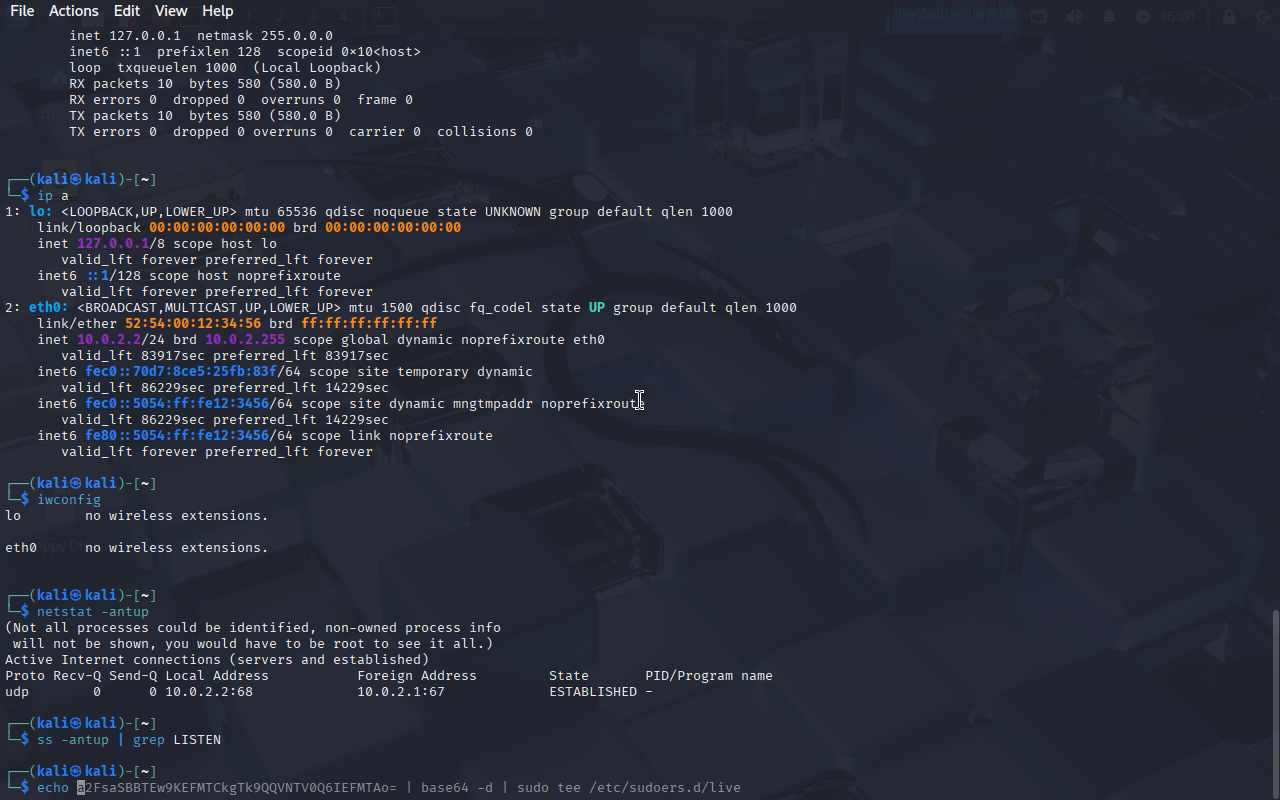Click the 'PID/Program name' column header
Viewport: 1280px width, 800px height.
click(x=709, y=675)
